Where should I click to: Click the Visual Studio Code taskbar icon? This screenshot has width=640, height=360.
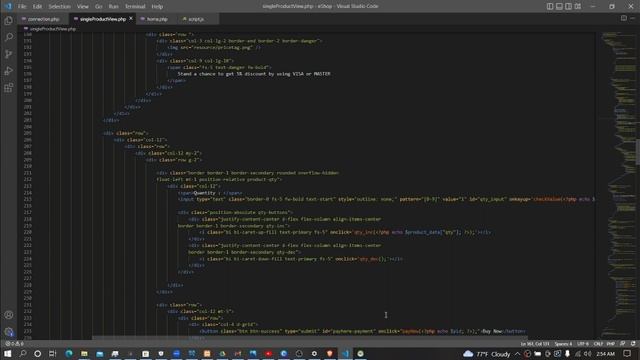(345, 353)
